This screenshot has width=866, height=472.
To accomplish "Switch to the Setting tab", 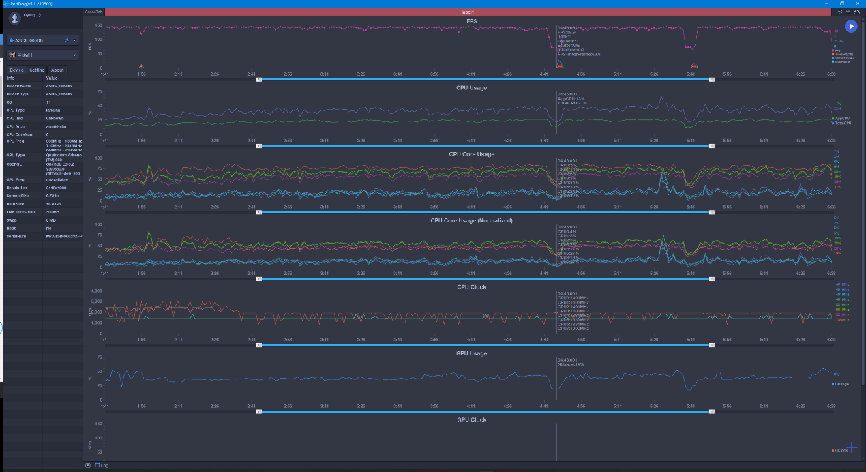I will (x=36, y=70).
